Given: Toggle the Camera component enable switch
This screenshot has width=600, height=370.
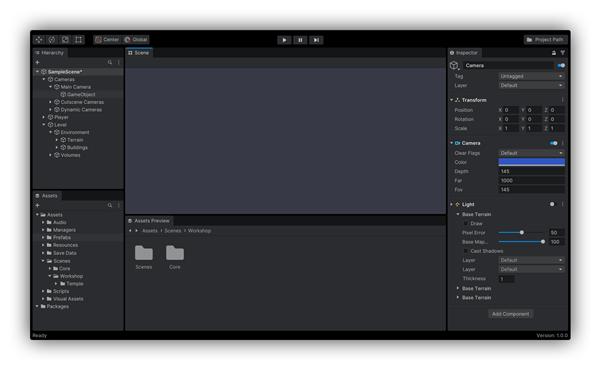Looking at the screenshot, I should [553, 143].
